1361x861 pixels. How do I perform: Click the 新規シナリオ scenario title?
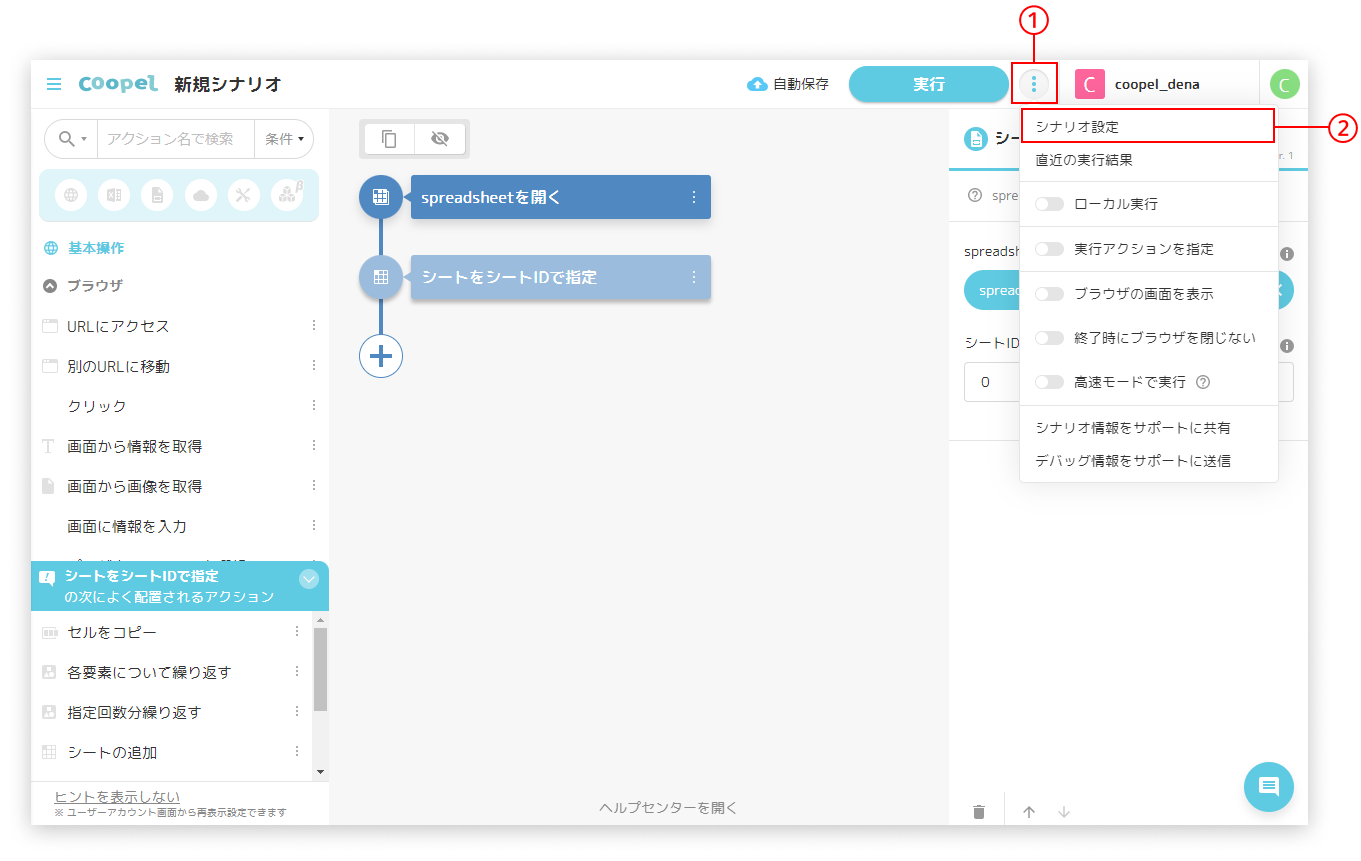228,84
